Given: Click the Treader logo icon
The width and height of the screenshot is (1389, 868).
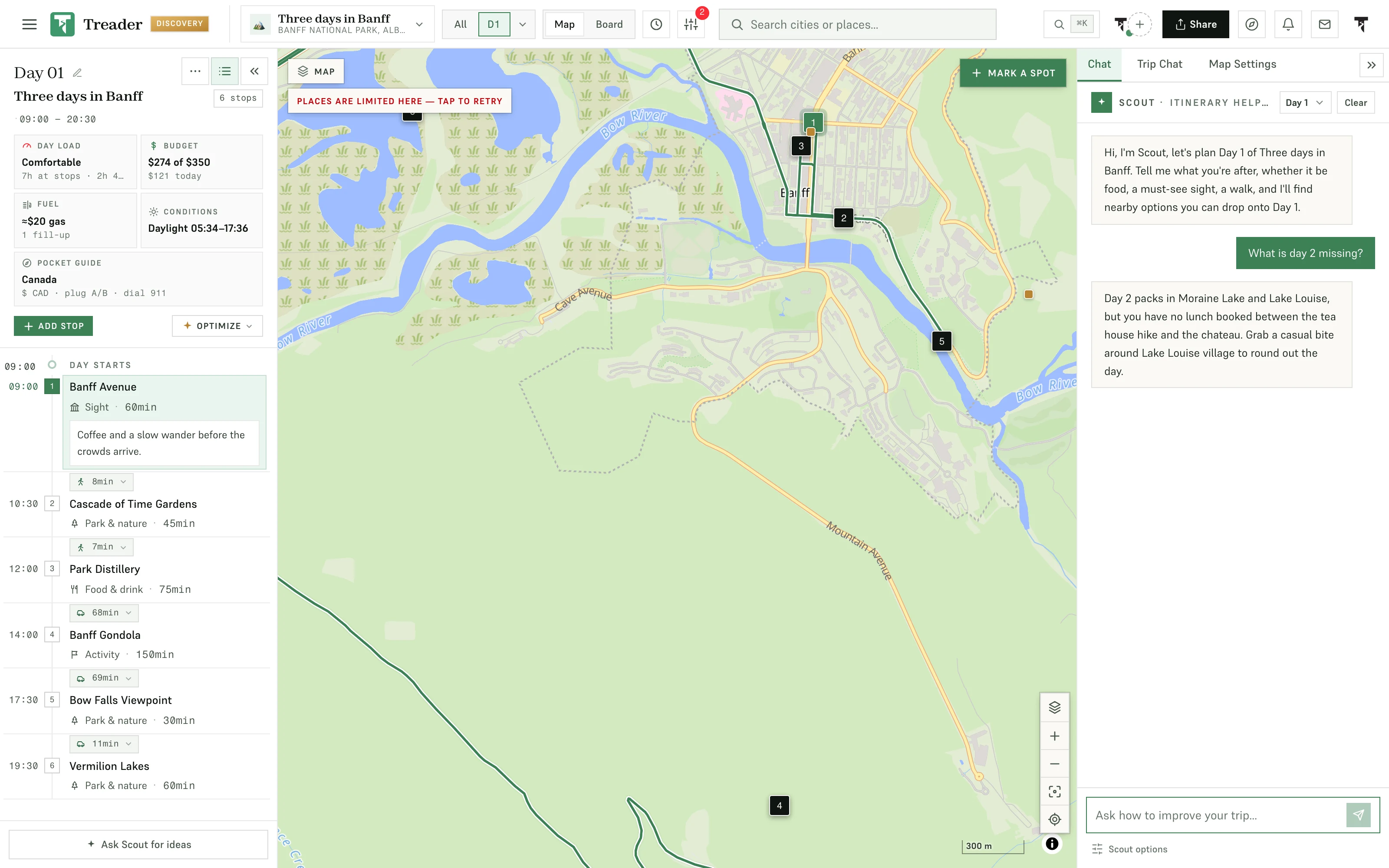Looking at the screenshot, I should (62, 24).
